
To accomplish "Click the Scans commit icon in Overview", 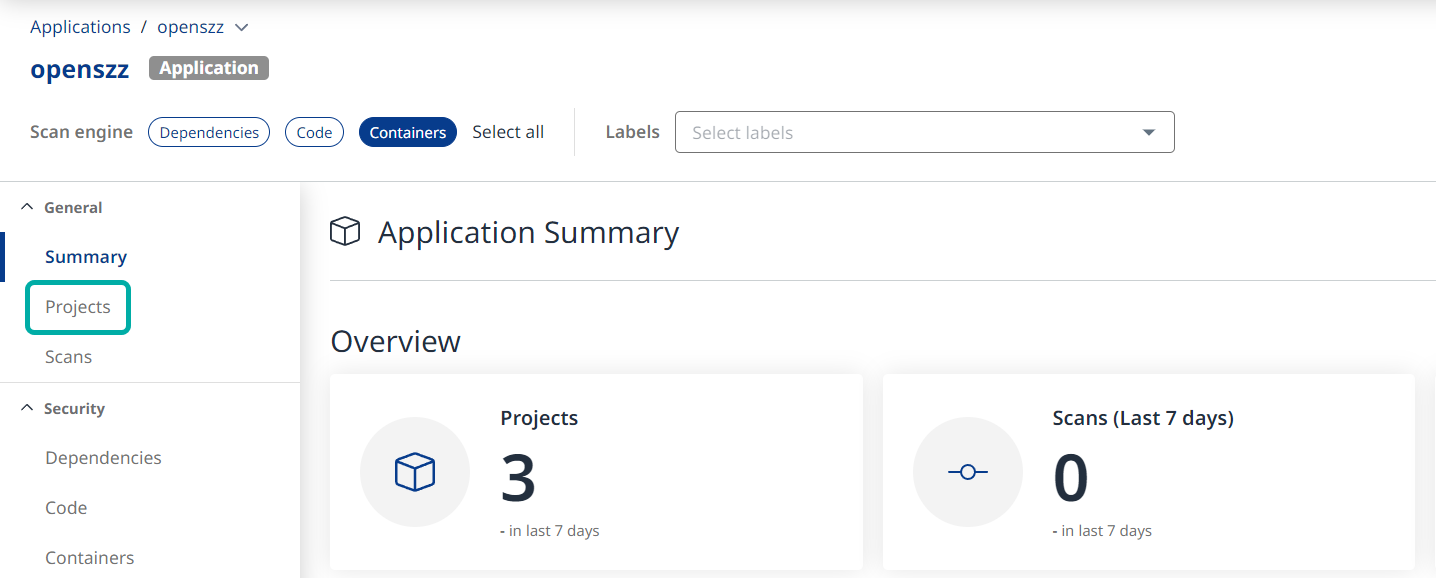I will coord(967,472).
